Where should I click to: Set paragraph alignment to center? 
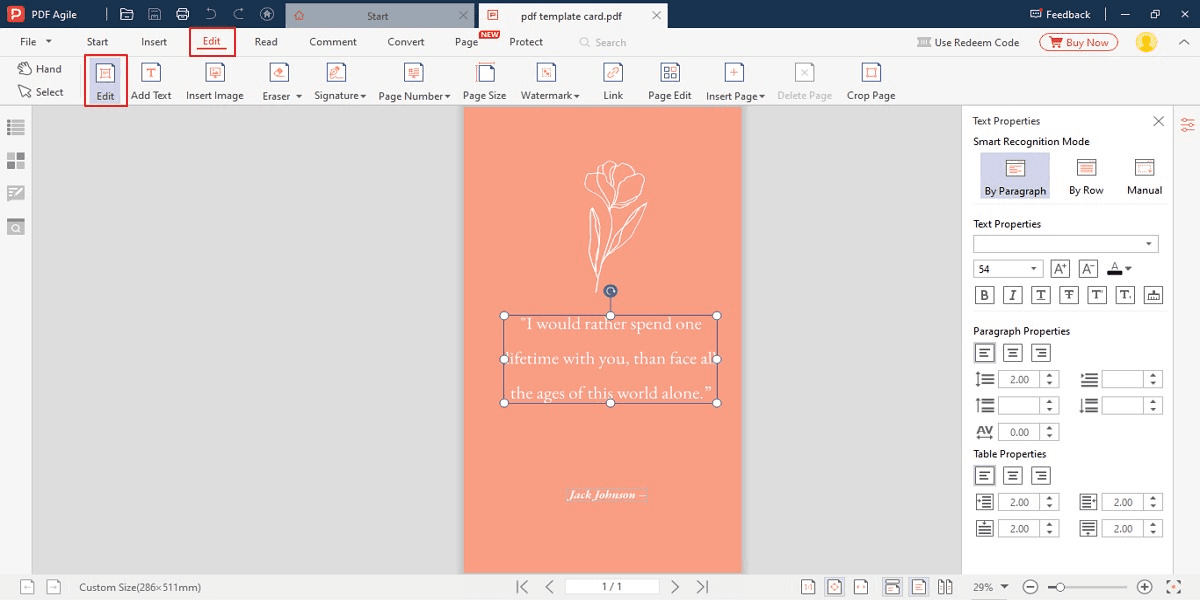[x=1013, y=353]
